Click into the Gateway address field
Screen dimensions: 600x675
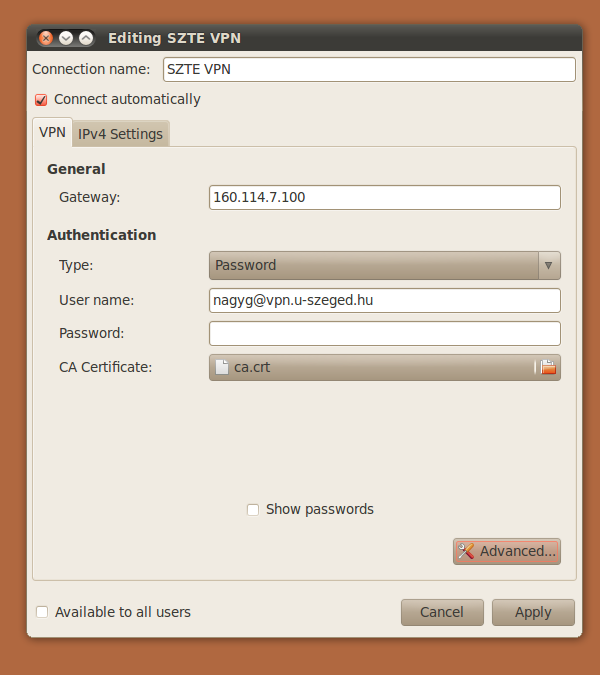(385, 198)
